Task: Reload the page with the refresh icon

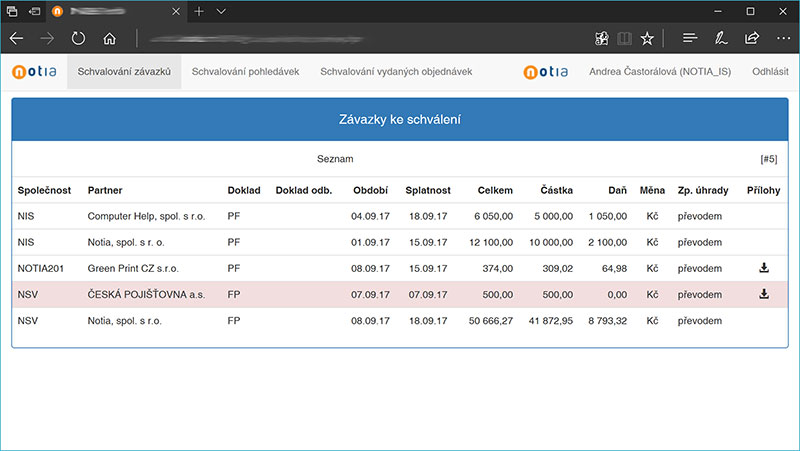Action: point(78,38)
